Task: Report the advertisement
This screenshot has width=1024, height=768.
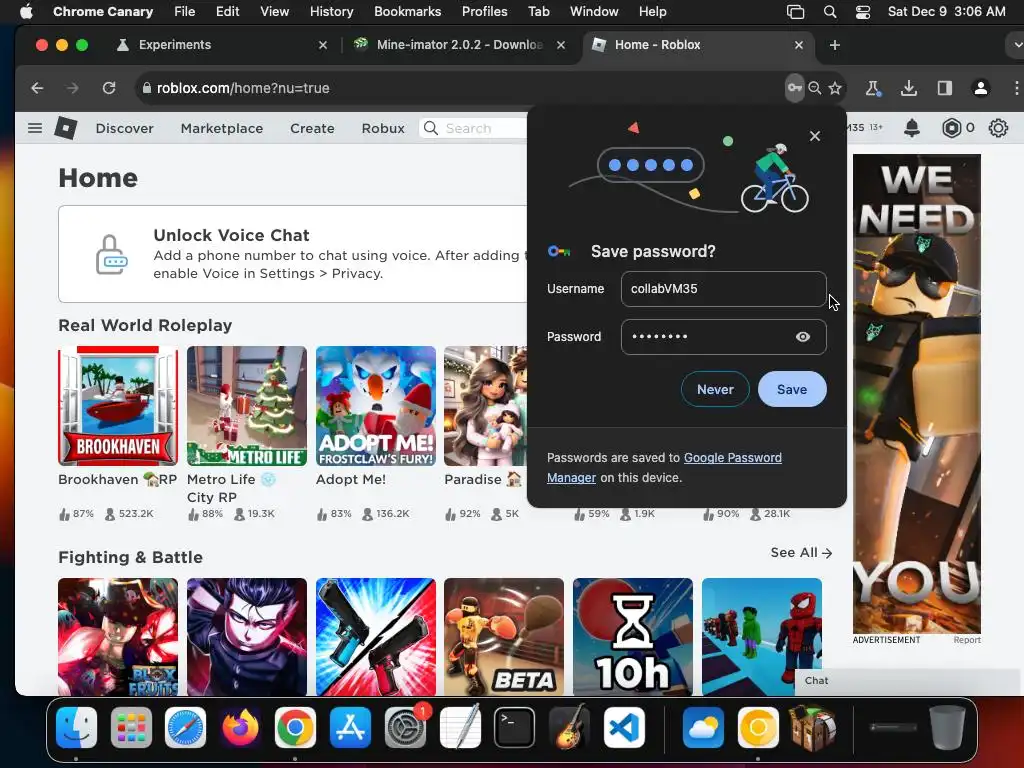Action: point(967,640)
